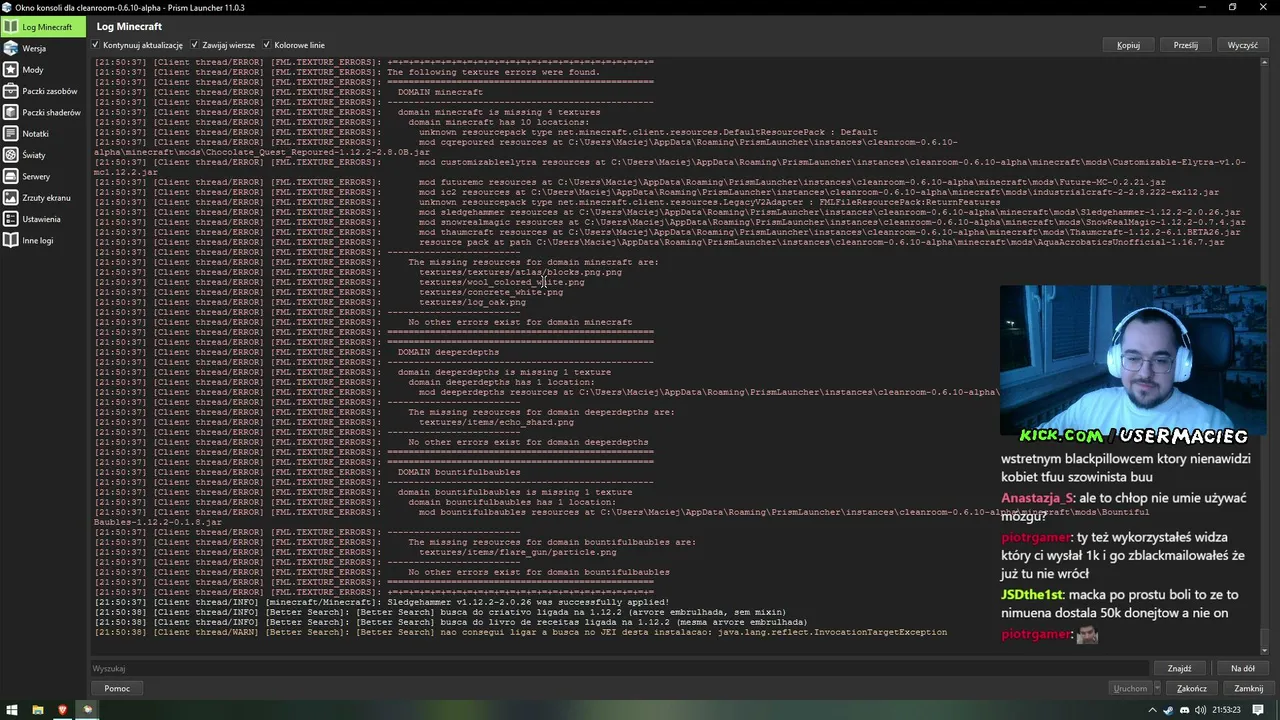Close the console with Zamknij button
The width and height of the screenshot is (1280, 720).
[x=1248, y=688]
